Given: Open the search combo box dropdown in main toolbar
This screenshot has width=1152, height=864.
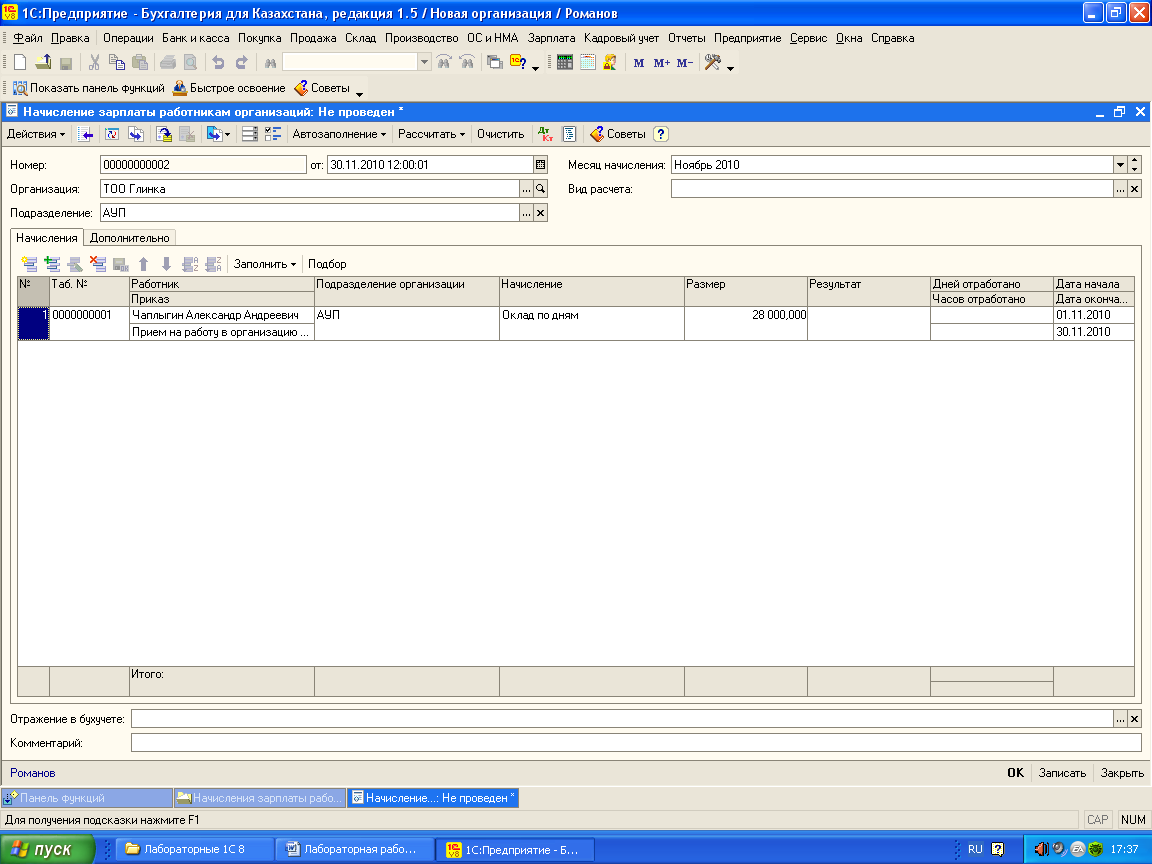Looking at the screenshot, I should coord(424,62).
